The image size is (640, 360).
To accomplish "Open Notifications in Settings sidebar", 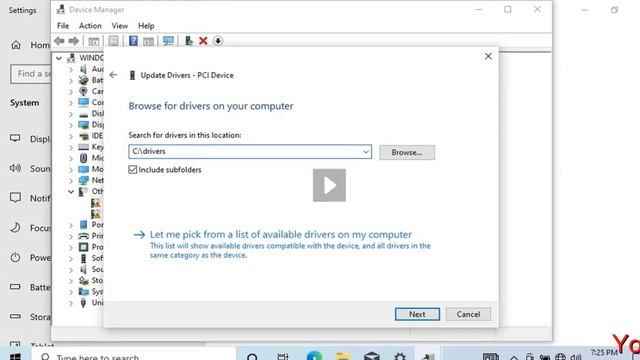I will [30, 198].
